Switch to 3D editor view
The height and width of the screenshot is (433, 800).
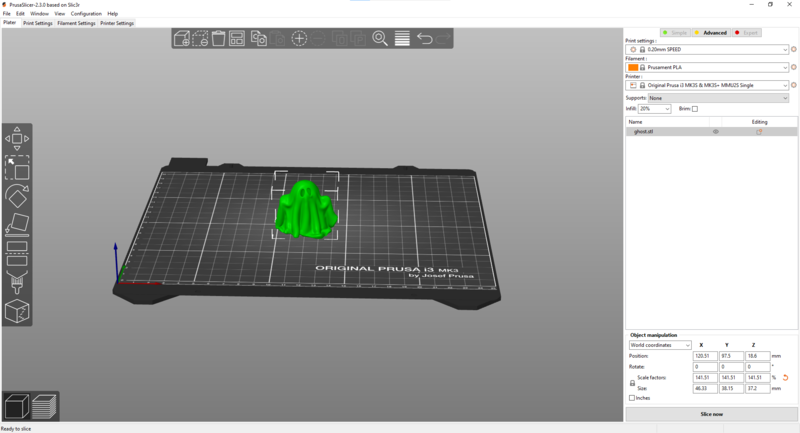[16, 406]
